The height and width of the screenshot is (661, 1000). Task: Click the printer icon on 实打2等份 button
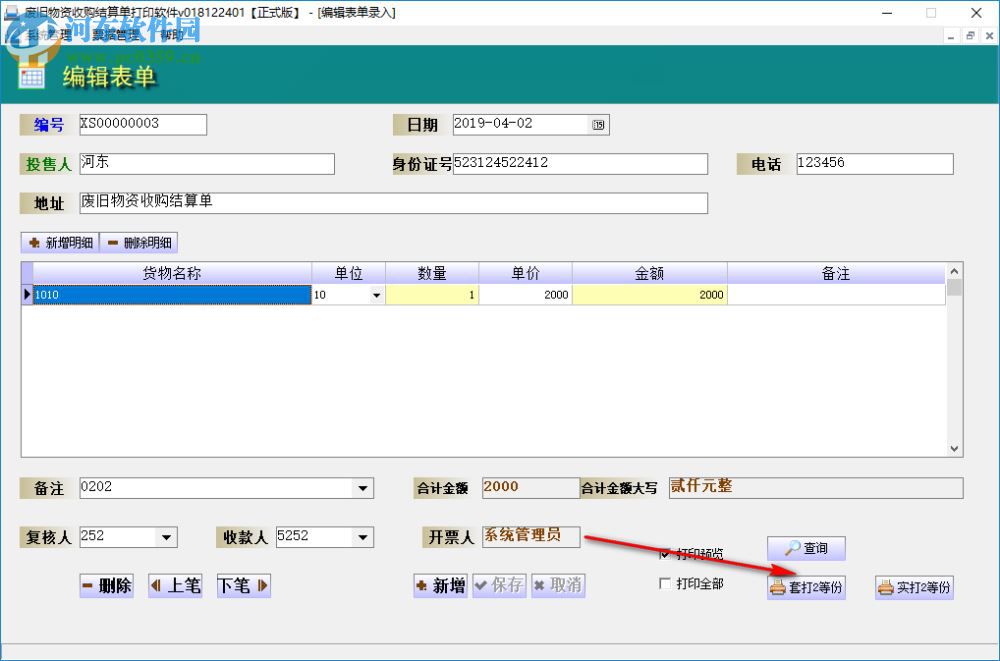(885, 588)
